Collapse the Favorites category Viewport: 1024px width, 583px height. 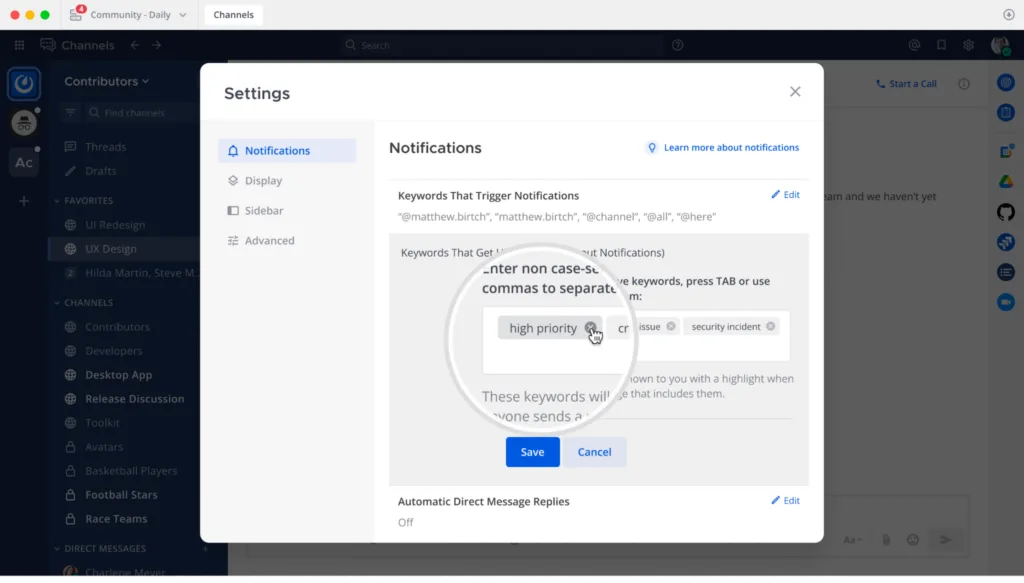coord(84,200)
